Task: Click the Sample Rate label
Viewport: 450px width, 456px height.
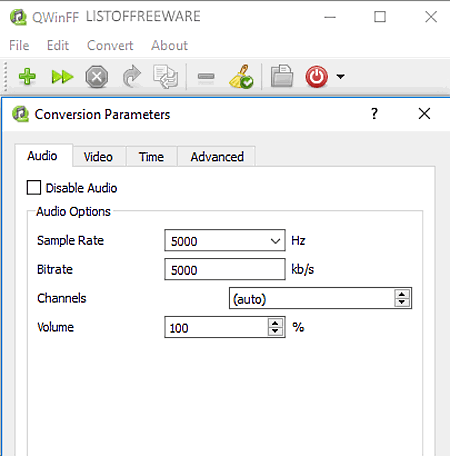Action: 70,240
